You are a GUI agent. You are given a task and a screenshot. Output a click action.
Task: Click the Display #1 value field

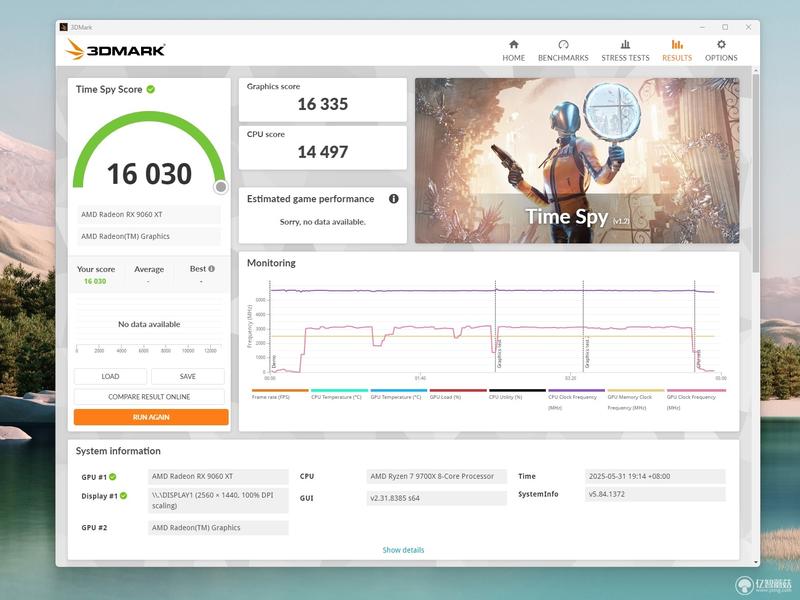[218, 501]
